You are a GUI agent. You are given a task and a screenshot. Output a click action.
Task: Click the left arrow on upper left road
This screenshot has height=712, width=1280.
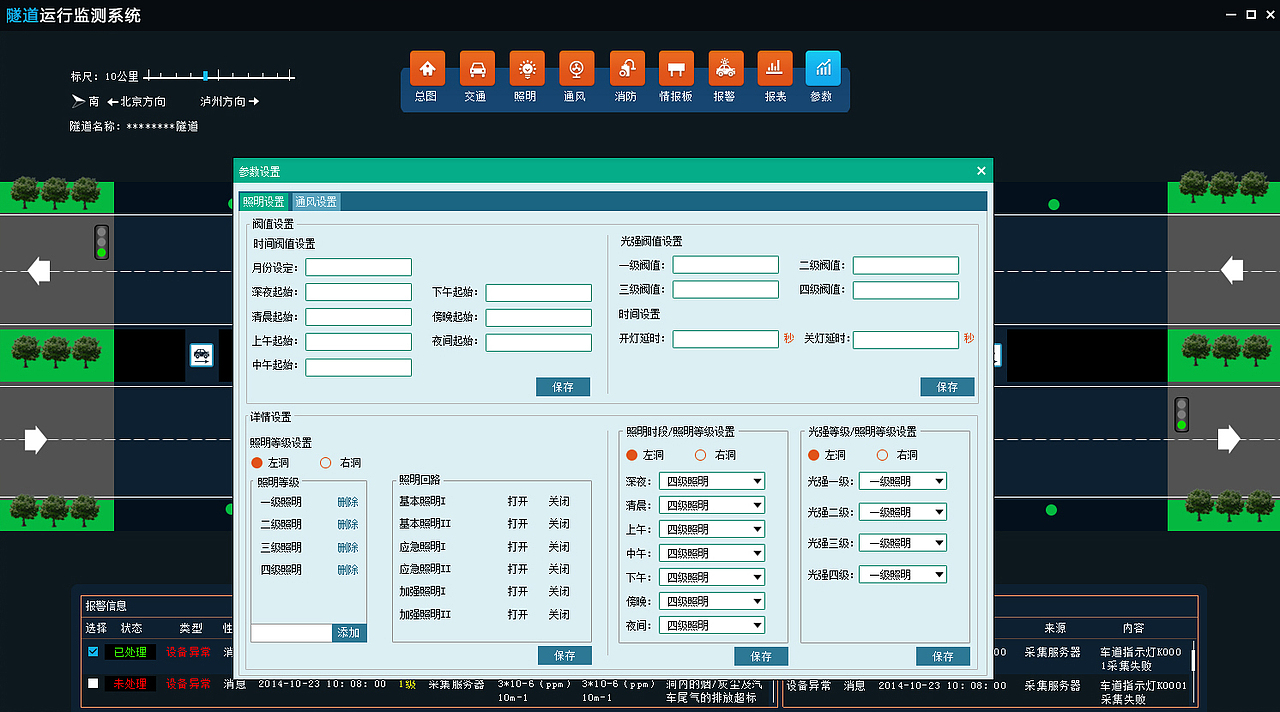pyautogui.click(x=38, y=271)
